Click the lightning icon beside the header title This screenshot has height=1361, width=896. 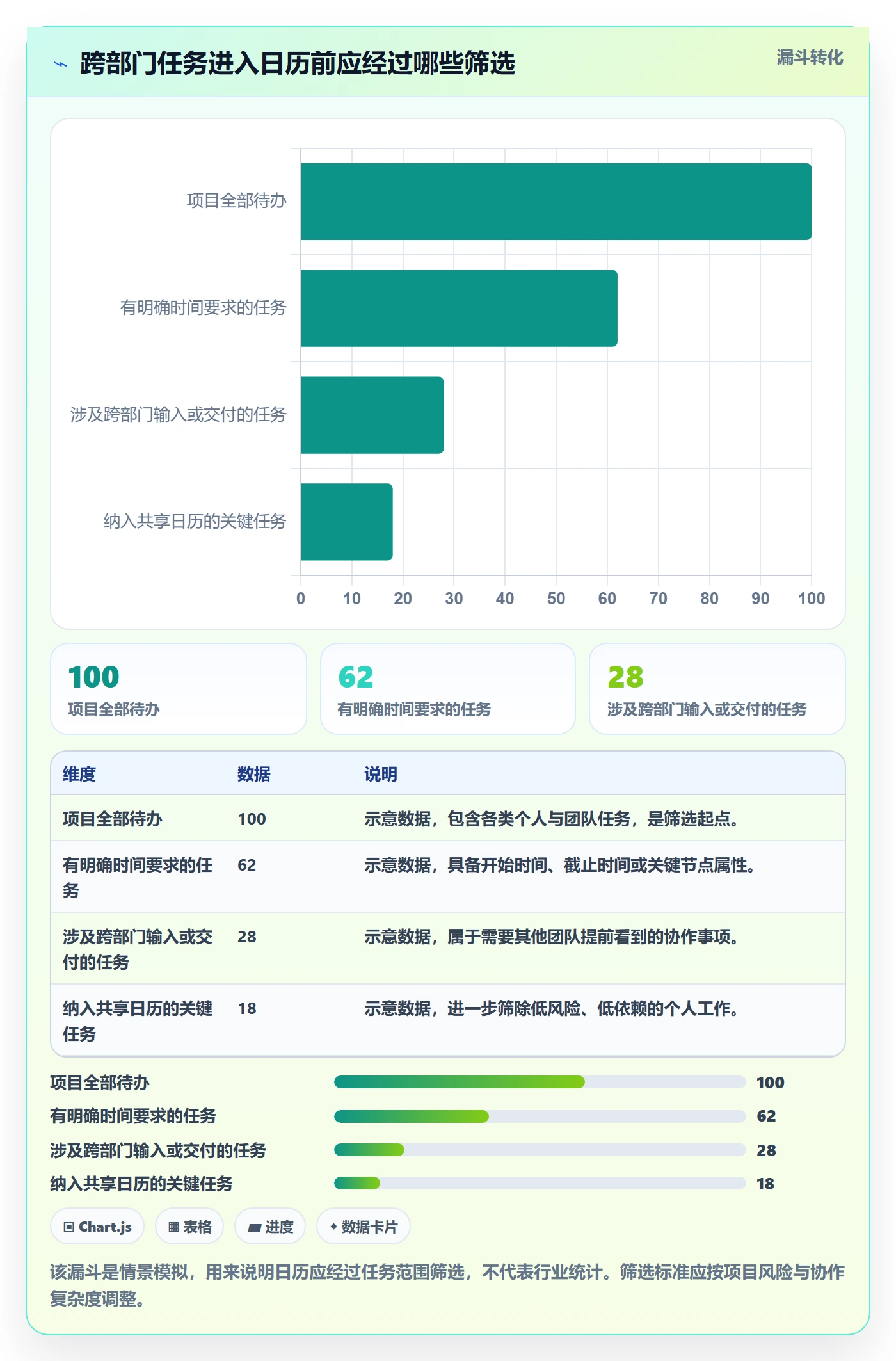coord(61,64)
